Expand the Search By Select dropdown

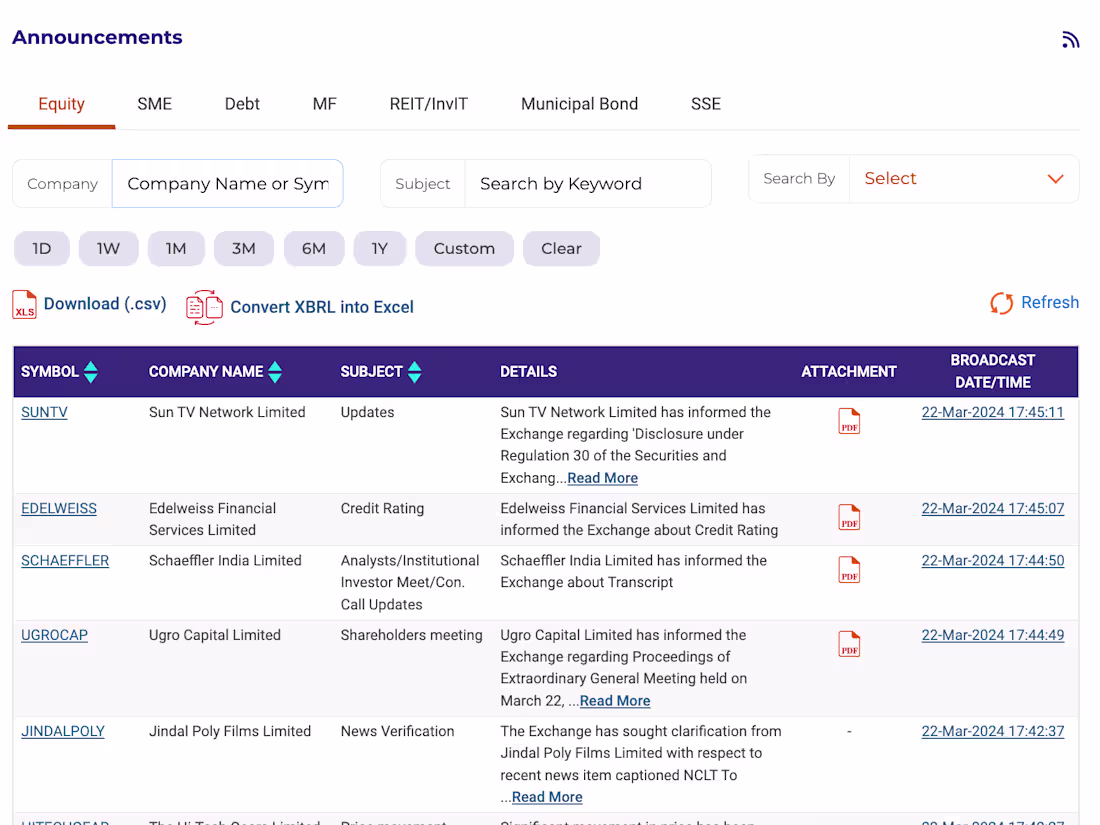964,179
